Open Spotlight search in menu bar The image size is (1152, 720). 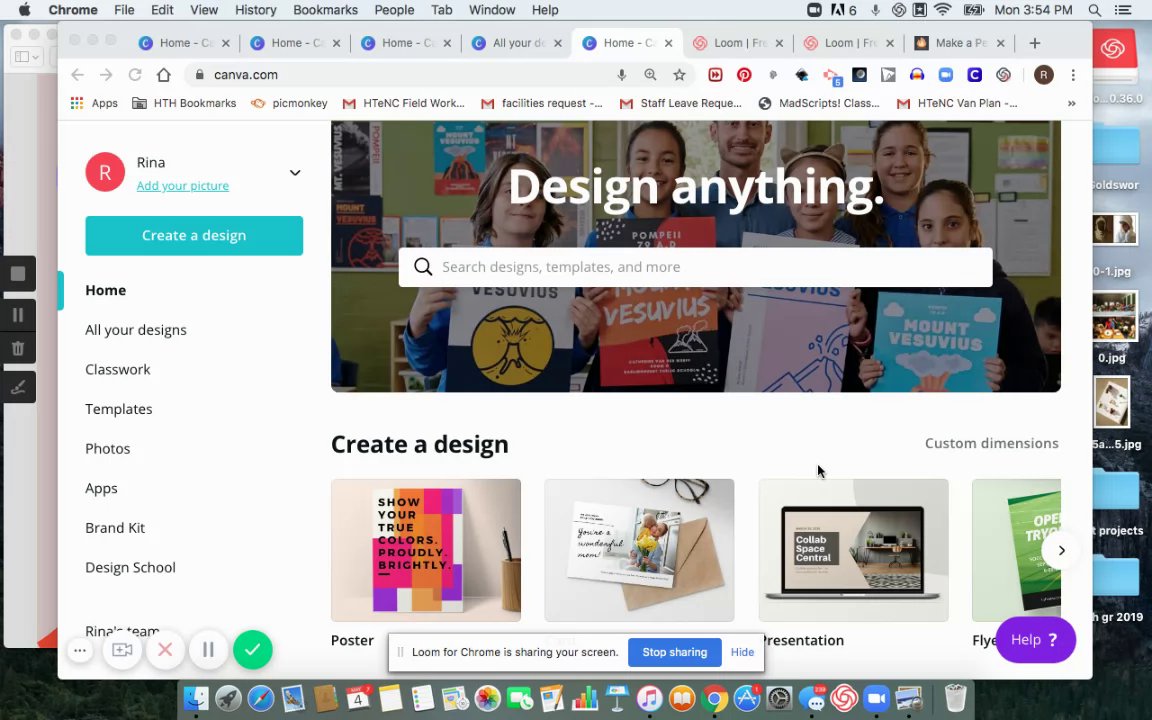(1095, 10)
